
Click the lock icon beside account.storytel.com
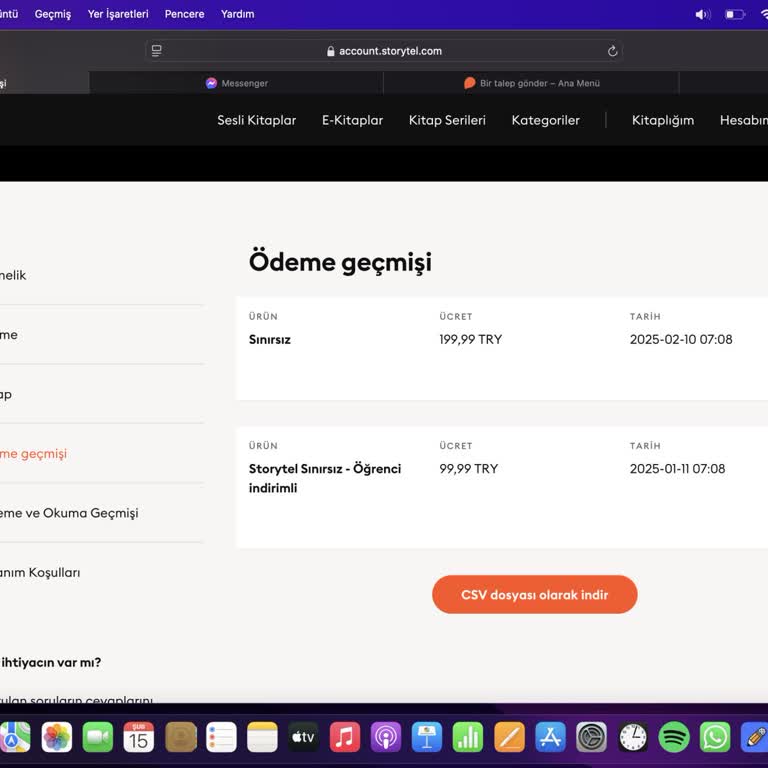click(331, 51)
